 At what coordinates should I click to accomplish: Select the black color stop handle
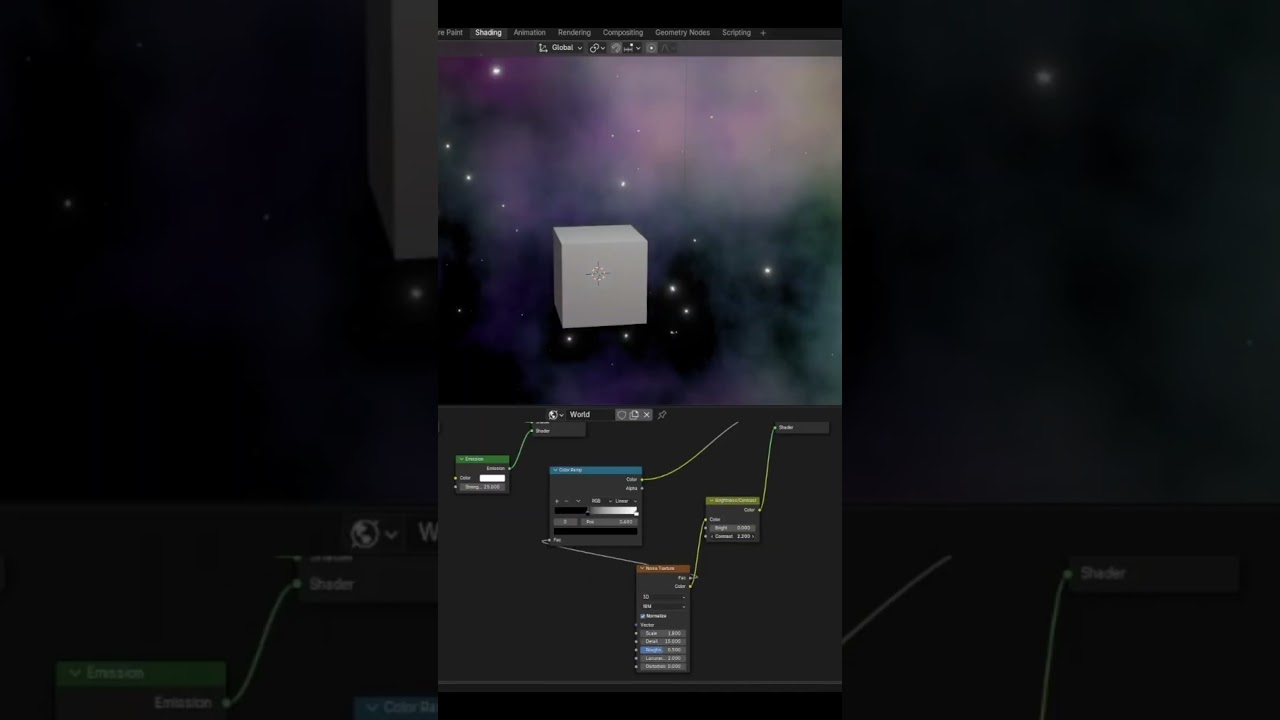click(x=587, y=514)
